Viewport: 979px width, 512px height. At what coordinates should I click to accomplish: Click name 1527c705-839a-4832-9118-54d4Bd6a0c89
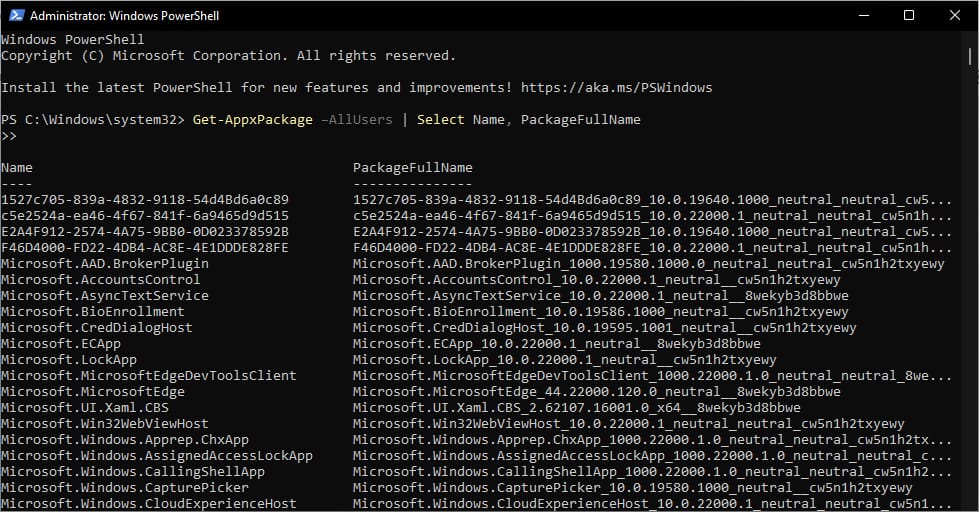tap(145, 200)
